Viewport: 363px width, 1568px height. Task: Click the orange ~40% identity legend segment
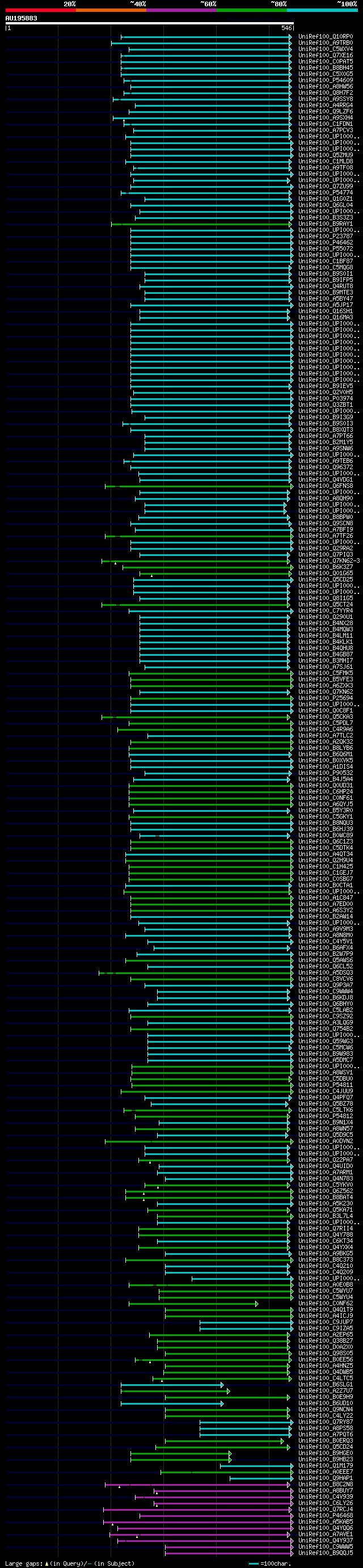[111, 10]
